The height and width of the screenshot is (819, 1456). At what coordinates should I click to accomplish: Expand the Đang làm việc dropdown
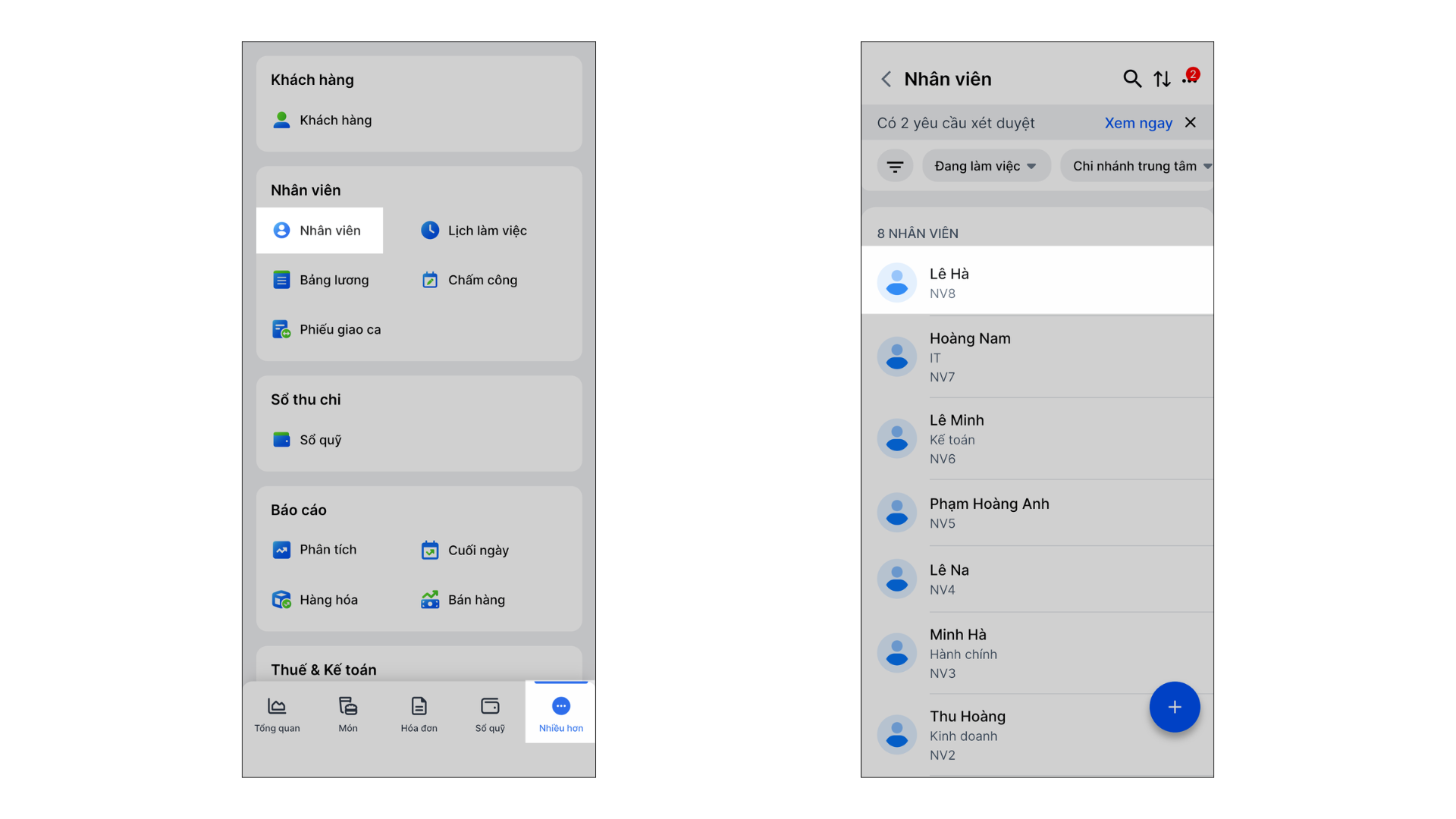tap(986, 166)
